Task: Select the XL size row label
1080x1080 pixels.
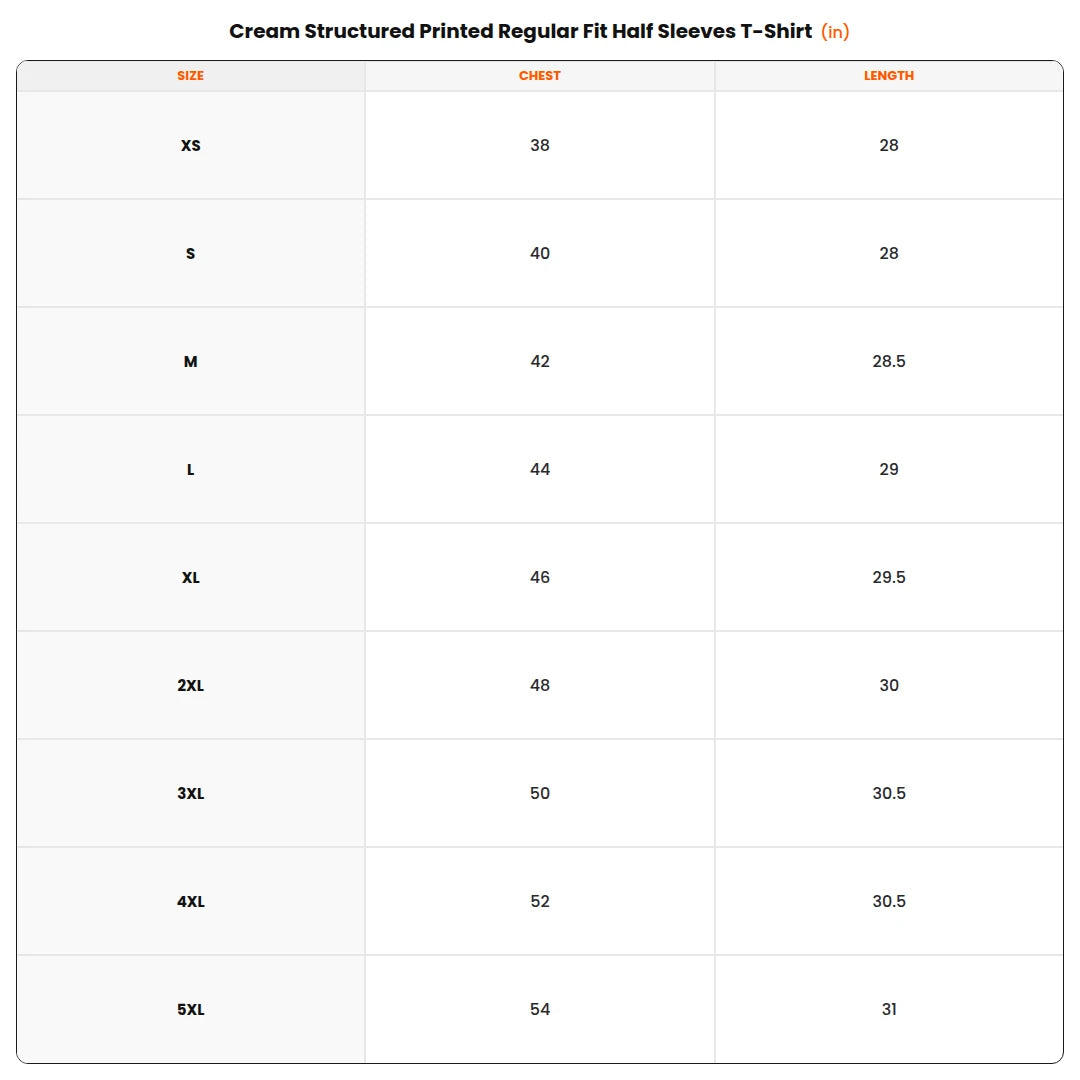Action: (x=191, y=578)
